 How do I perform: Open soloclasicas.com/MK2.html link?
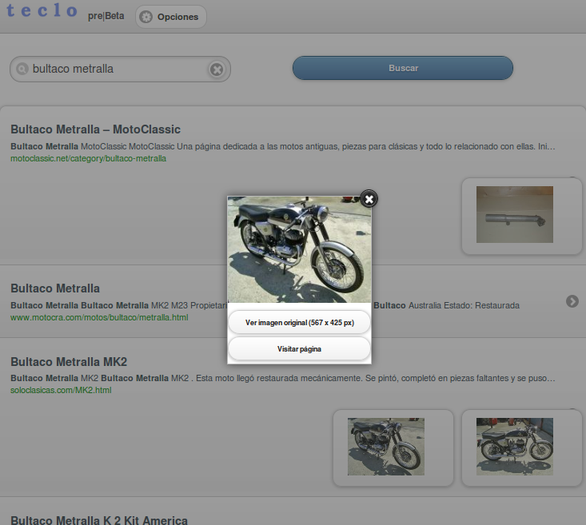tap(61, 390)
